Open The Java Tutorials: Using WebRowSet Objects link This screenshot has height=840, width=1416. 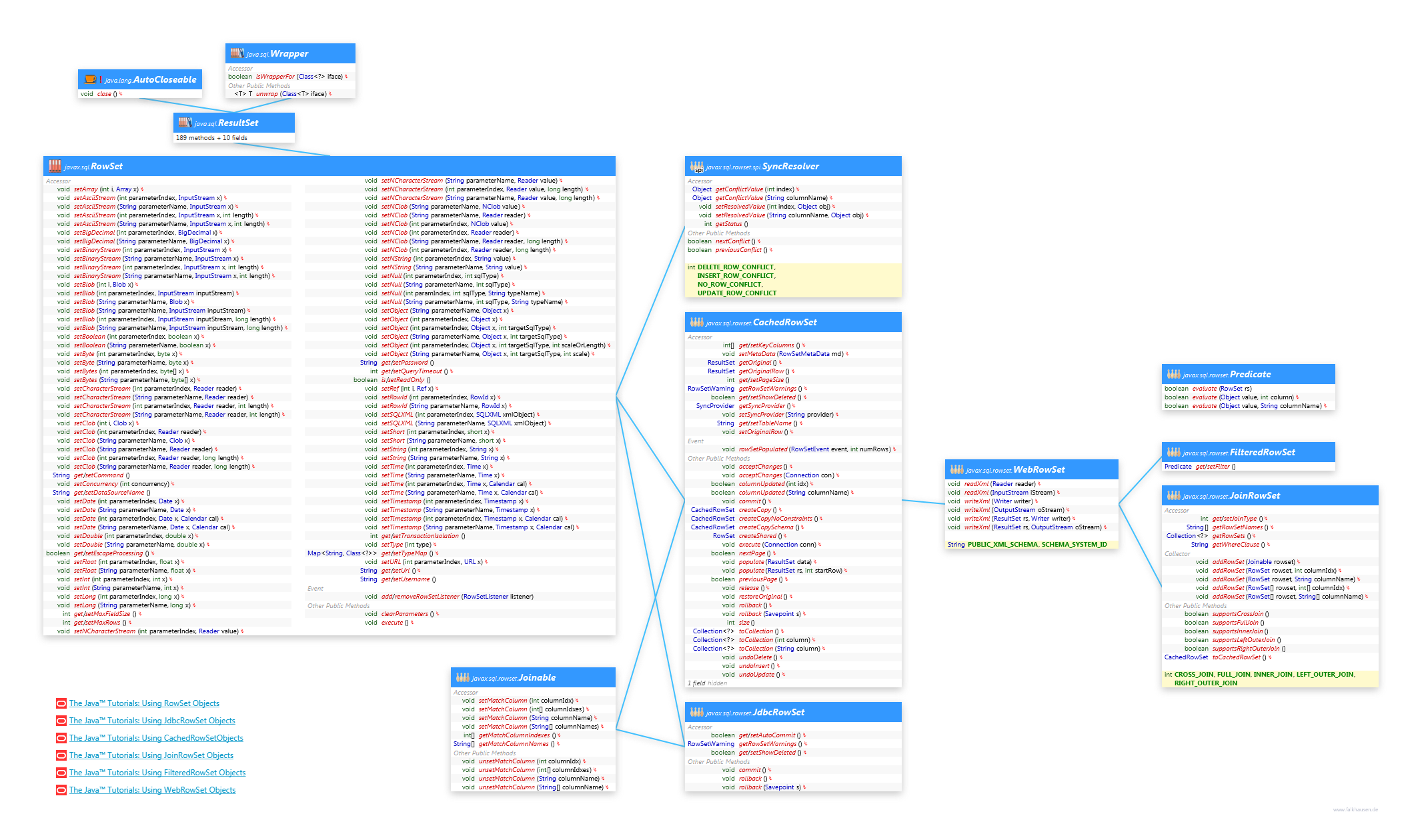(153, 790)
